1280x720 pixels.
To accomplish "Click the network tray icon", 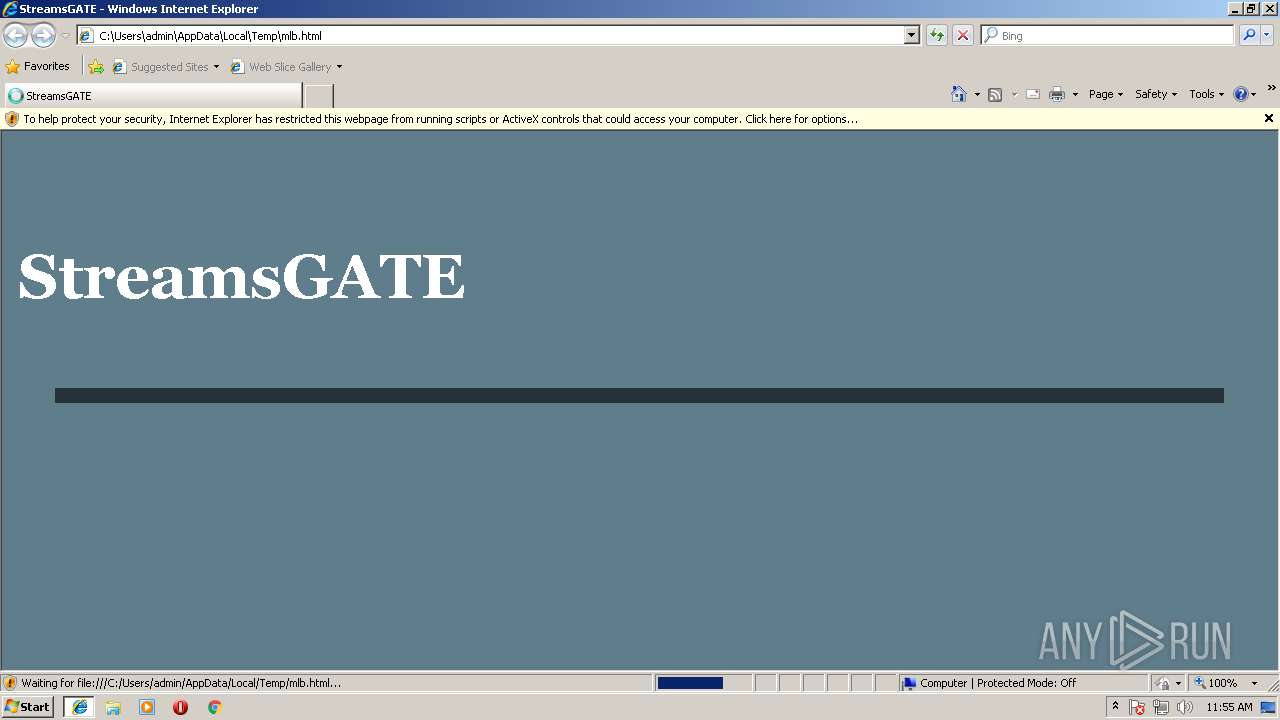I will pyautogui.click(x=1161, y=708).
